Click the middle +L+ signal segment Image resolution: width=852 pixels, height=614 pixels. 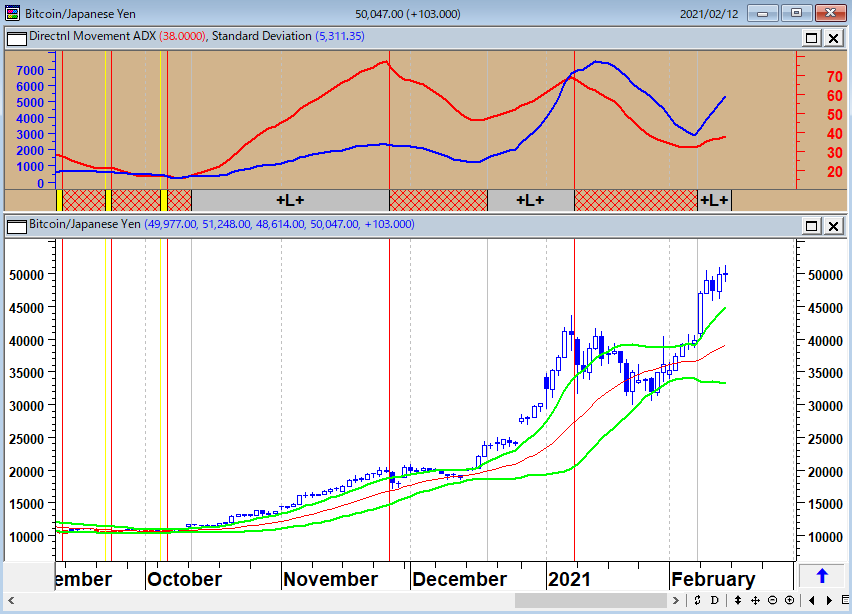[x=531, y=201]
